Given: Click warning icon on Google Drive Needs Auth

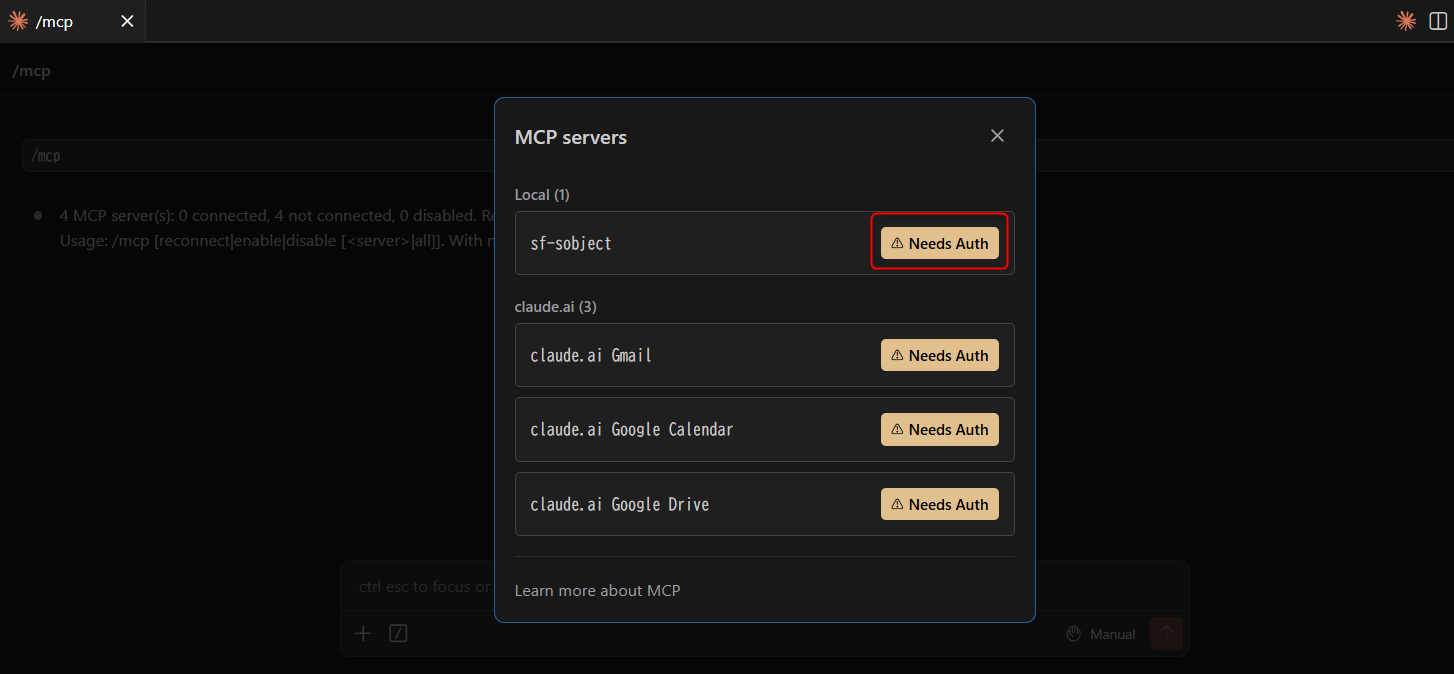Looking at the screenshot, I should (897, 504).
